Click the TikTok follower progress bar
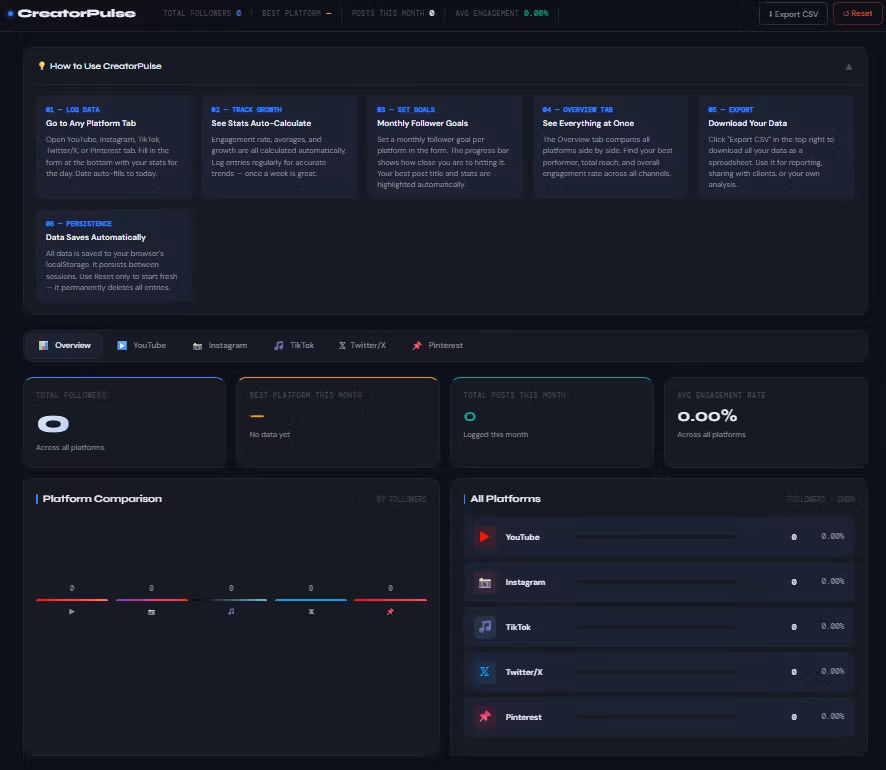The width and height of the screenshot is (886, 770). [x=657, y=627]
